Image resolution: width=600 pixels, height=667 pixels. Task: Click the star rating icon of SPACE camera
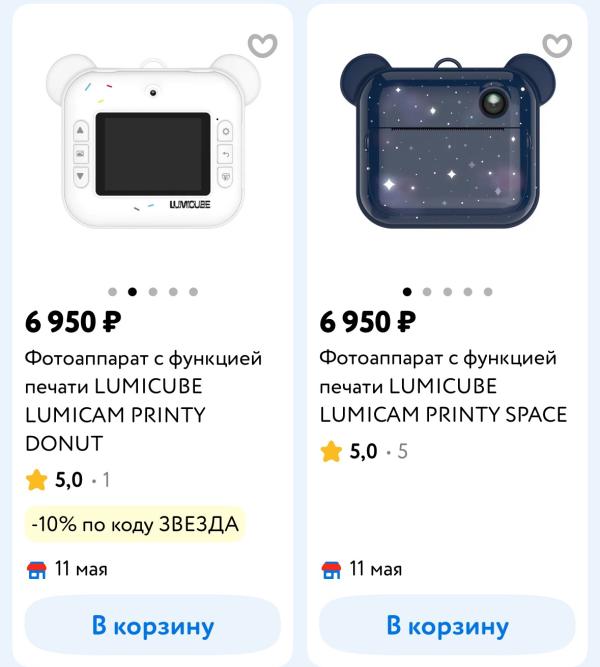pyautogui.click(x=331, y=452)
